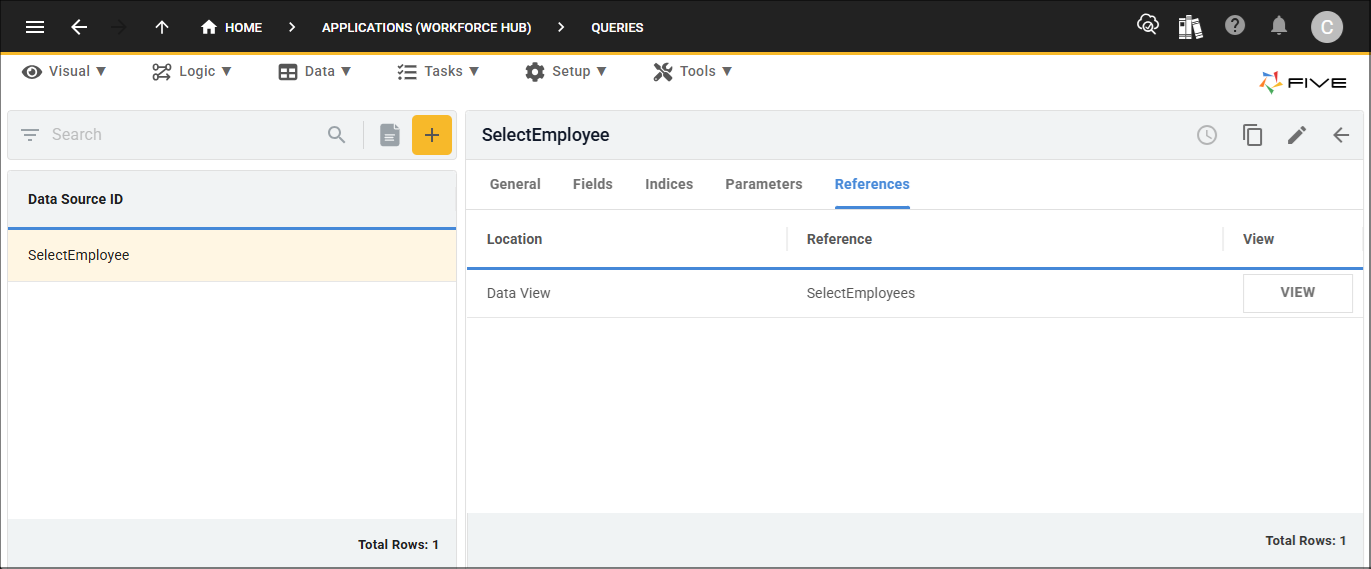Open the Logic menu
This screenshot has width=1371, height=569.
click(x=192, y=71)
